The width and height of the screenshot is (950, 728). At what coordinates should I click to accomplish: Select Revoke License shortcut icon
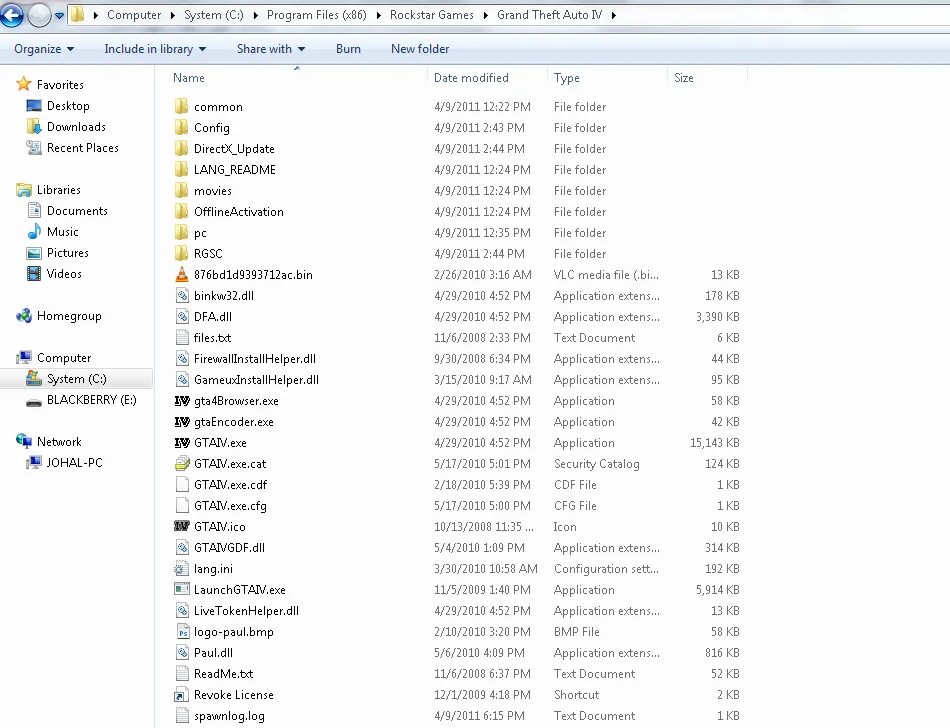click(x=182, y=695)
